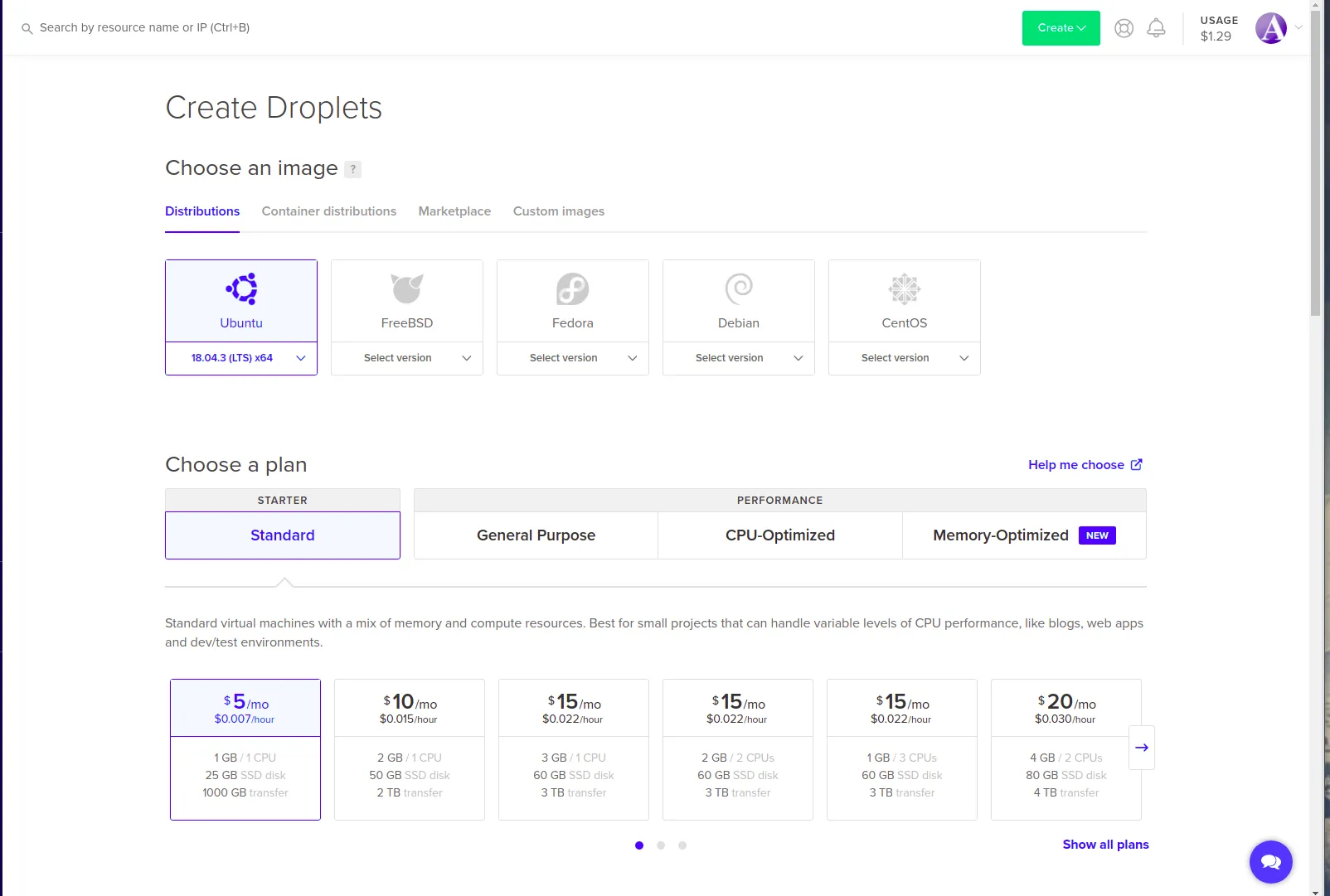The image size is (1330, 896).
Task: Select the General Purpose plan type
Action: point(536,535)
